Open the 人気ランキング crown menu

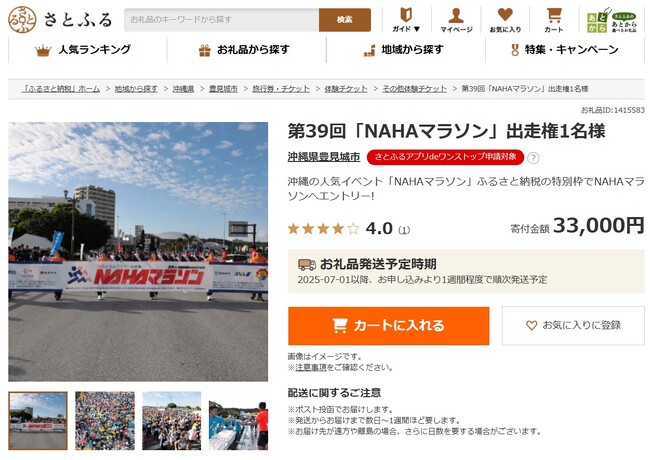point(83,50)
